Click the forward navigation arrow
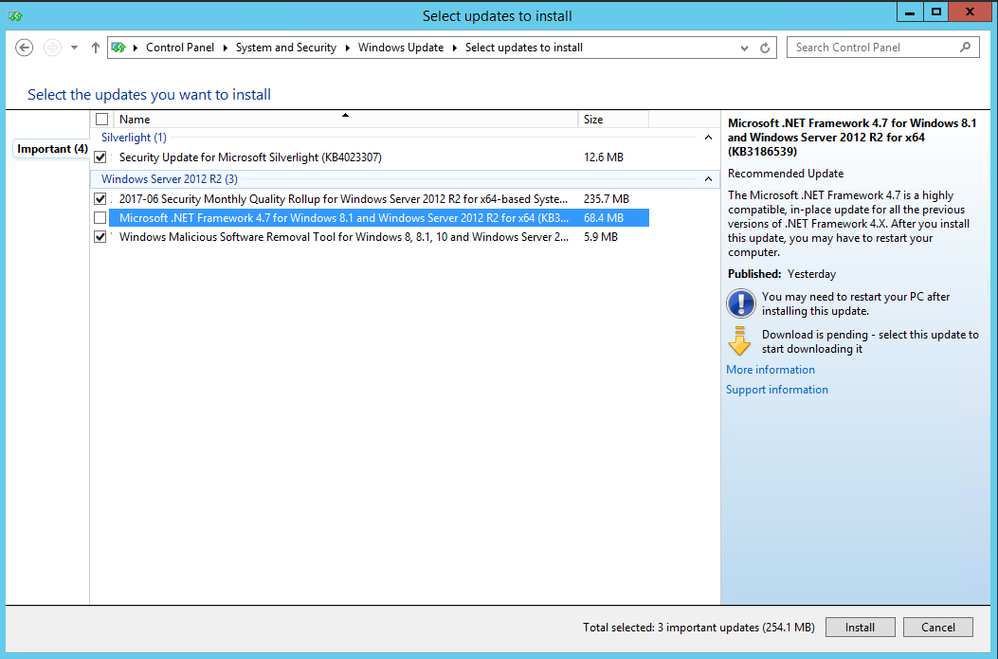Screen dimensions: 998x659 pos(50,47)
